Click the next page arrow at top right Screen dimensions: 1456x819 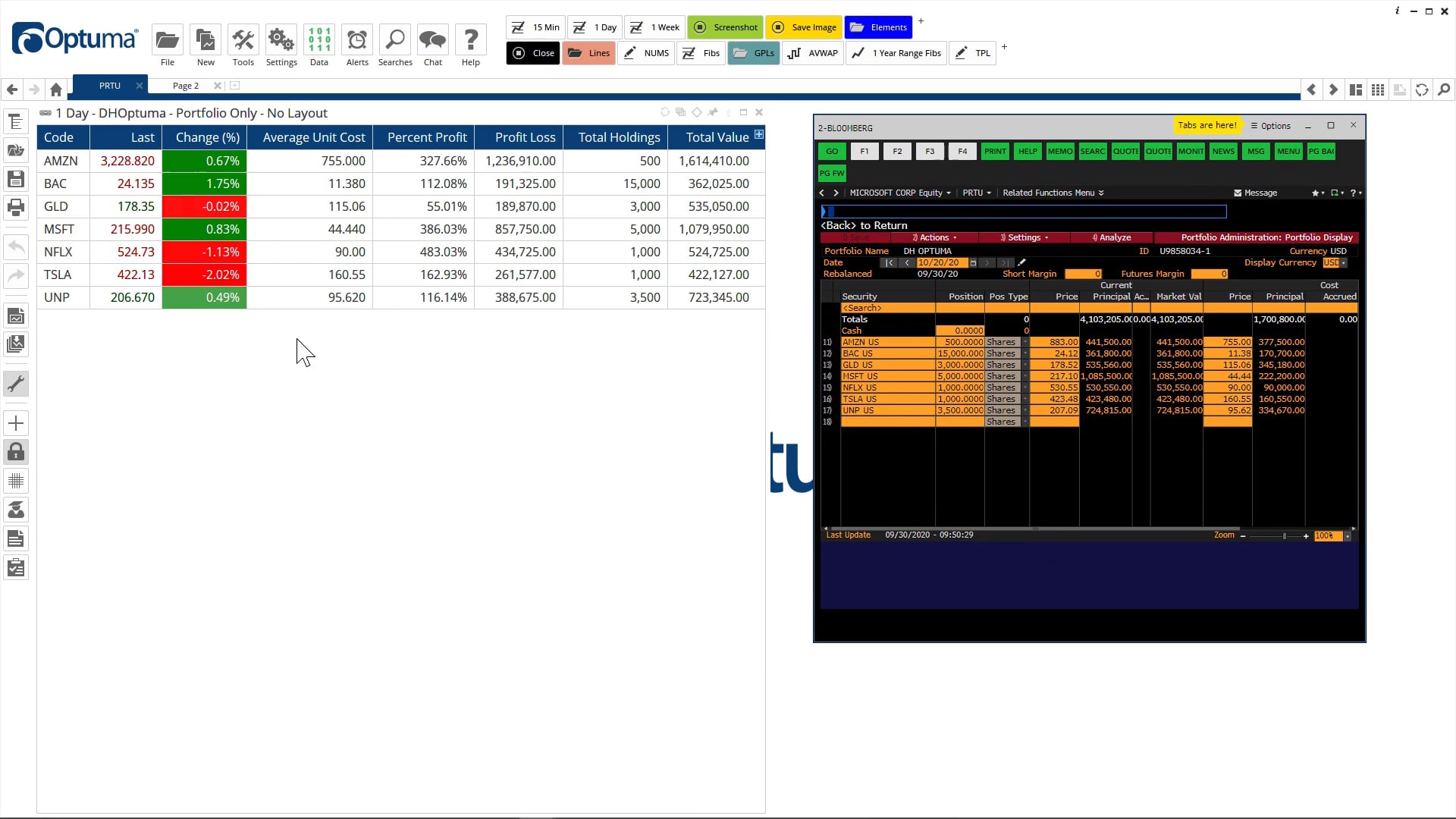1333,89
